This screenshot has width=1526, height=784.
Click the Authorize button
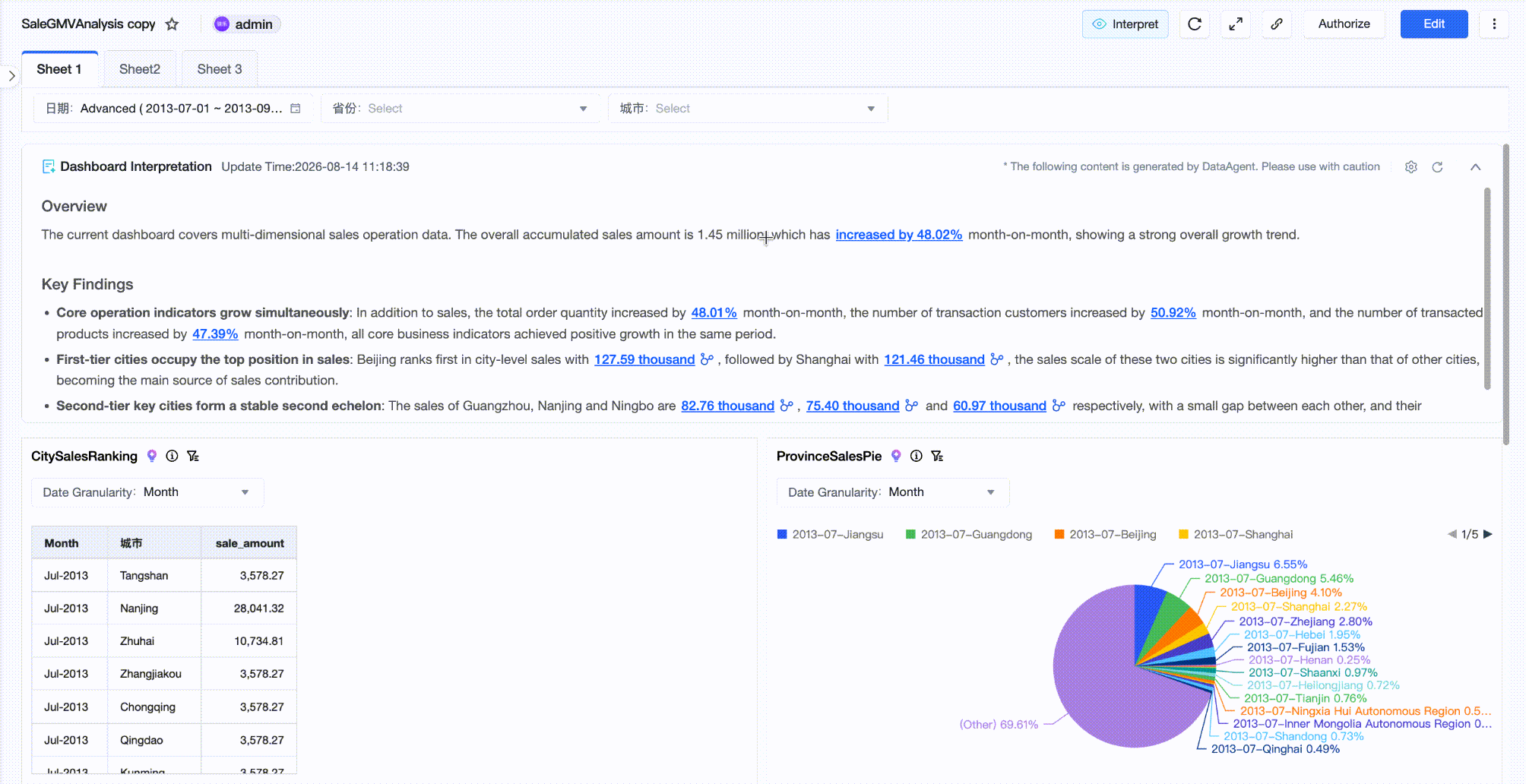(1344, 24)
